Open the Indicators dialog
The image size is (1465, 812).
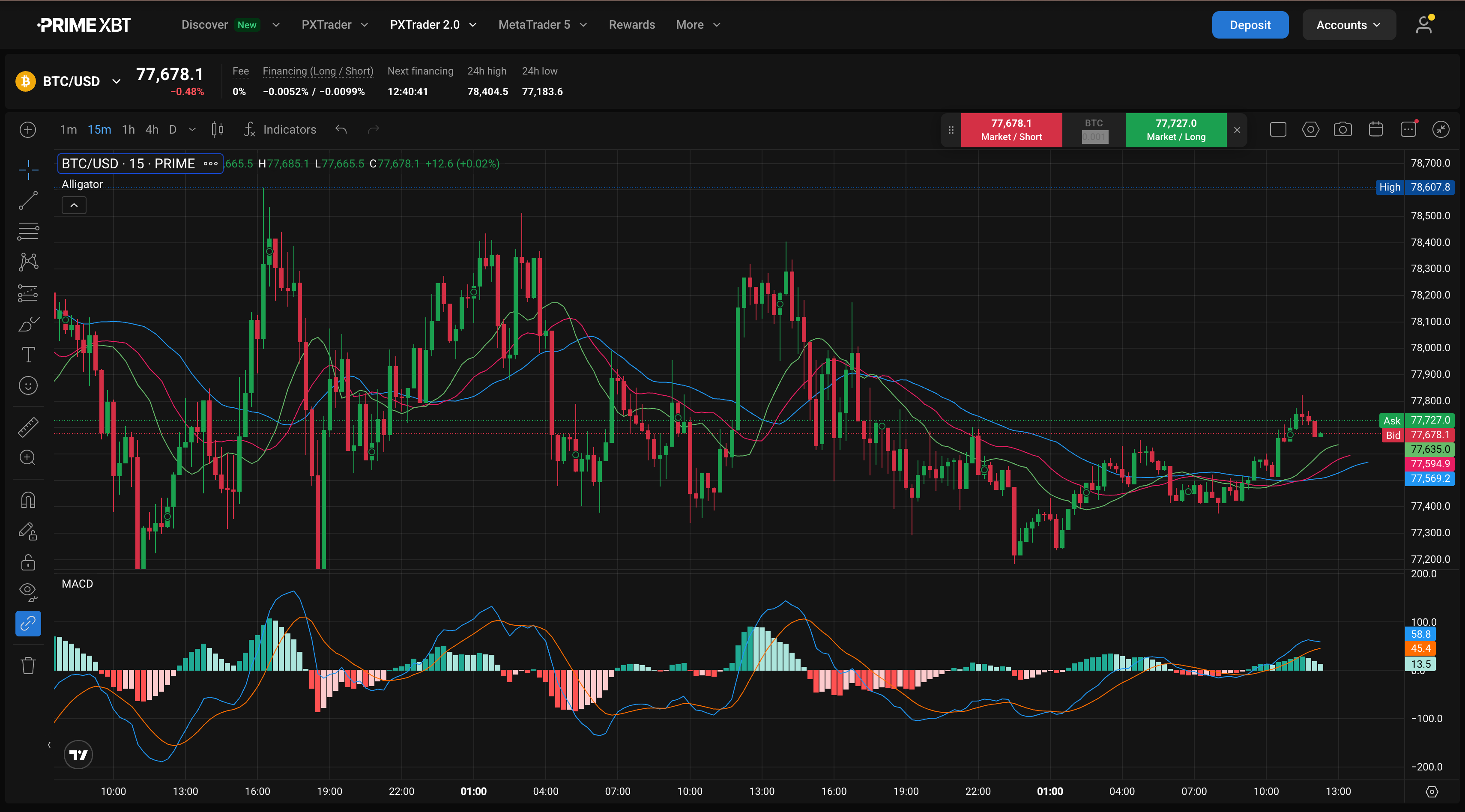click(x=280, y=130)
